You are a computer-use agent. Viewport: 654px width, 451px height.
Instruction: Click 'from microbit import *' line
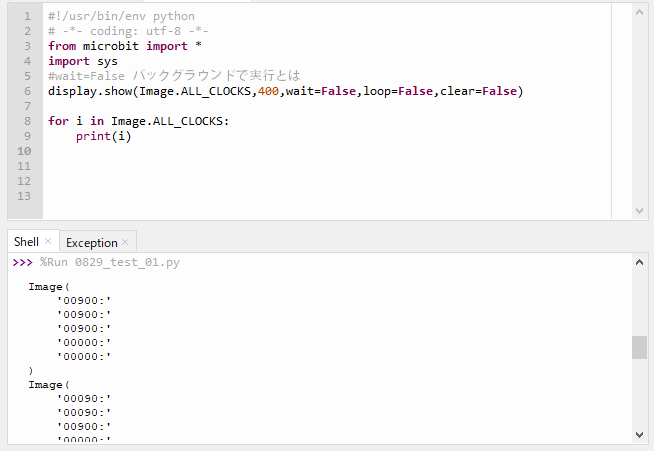125,46
